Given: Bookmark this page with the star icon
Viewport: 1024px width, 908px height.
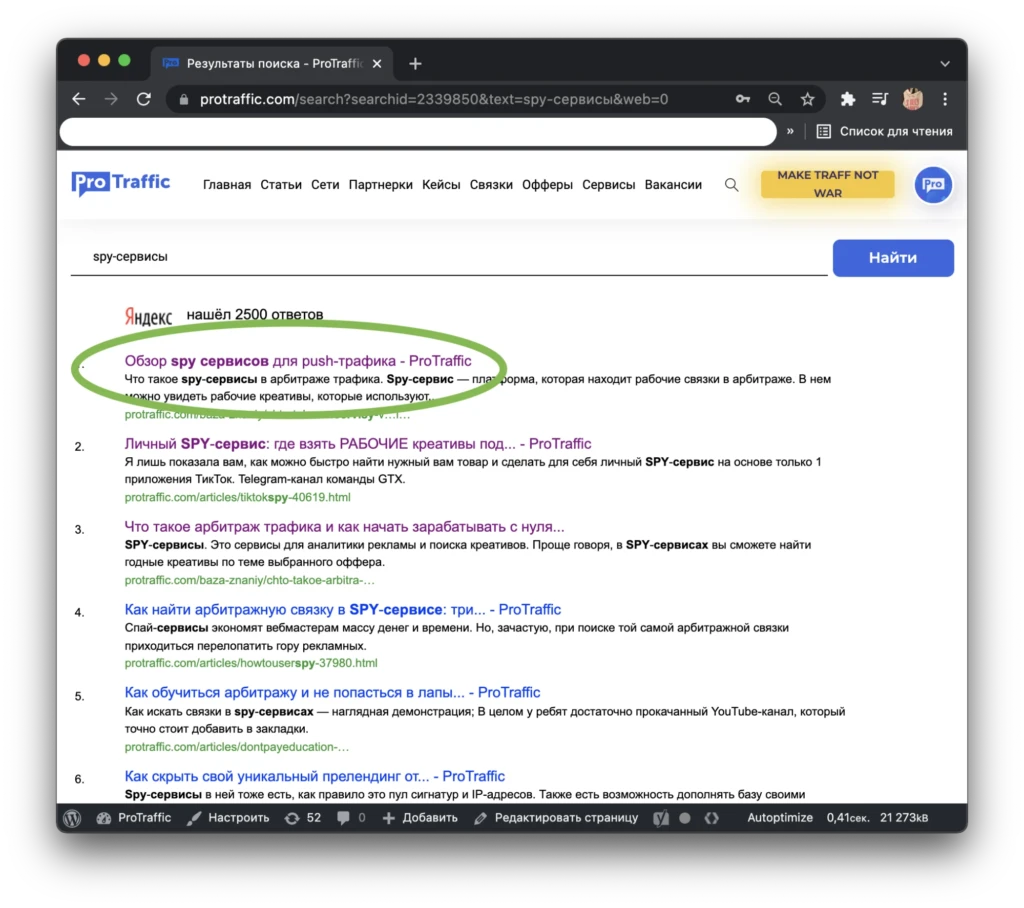Looking at the screenshot, I should tap(808, 99).
